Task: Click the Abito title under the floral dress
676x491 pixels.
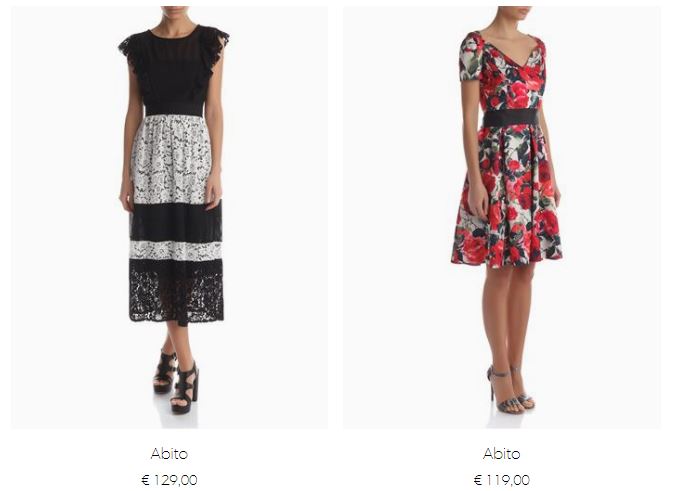Action: (501, 453)
